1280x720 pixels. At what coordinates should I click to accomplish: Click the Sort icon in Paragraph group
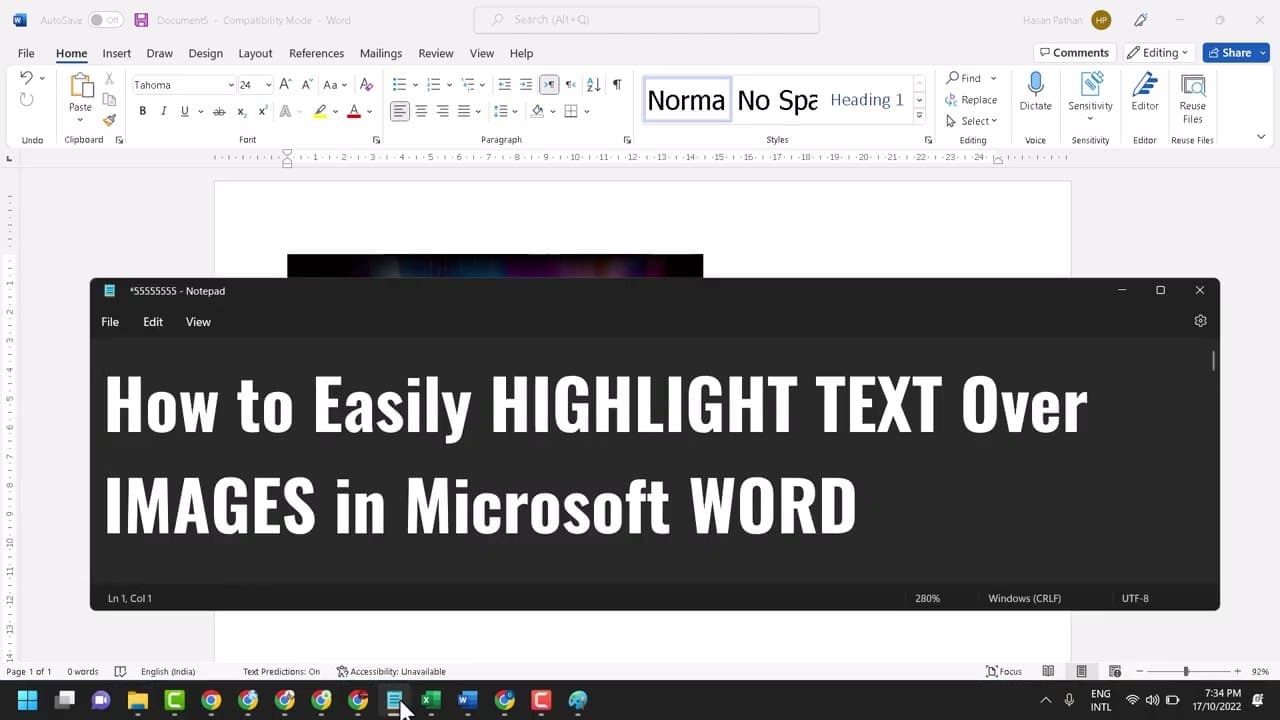[593, 85]
